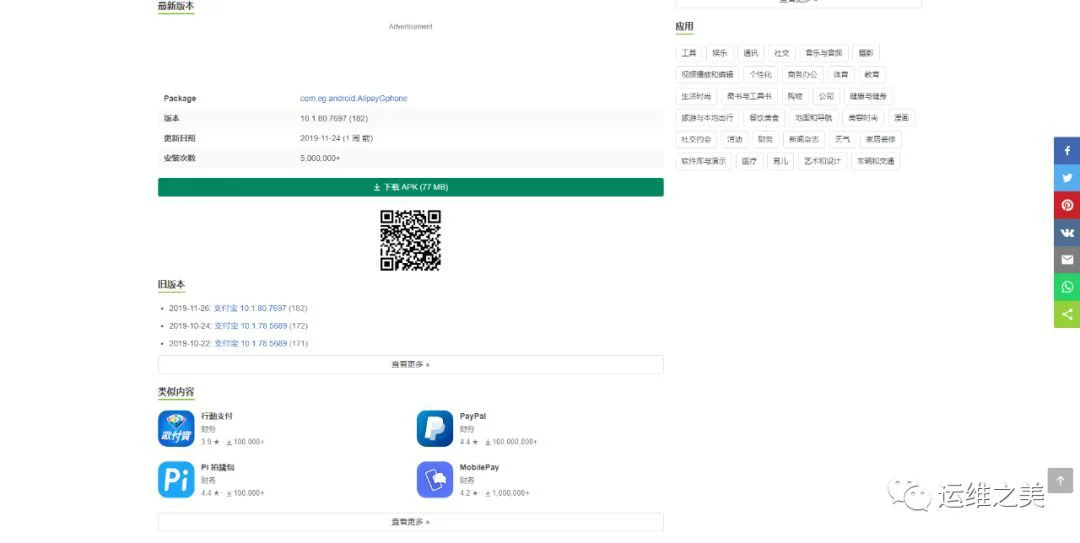The image size is (1080, 543).
Task: Expand 查看更多 under similar content
Action: pyautogui.click(x=411, y=522)
